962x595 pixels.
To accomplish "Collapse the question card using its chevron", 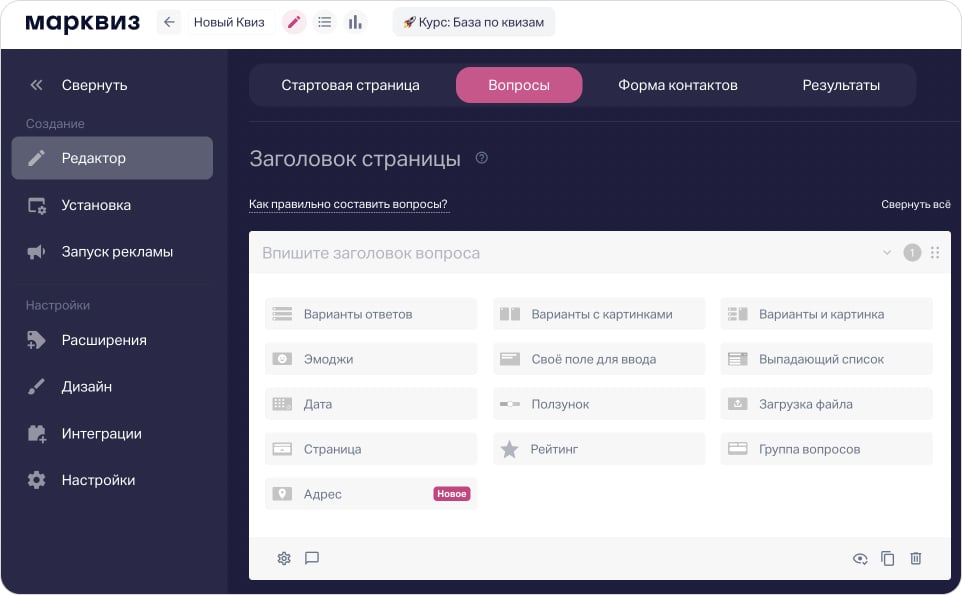I will [x=884, y=253].
